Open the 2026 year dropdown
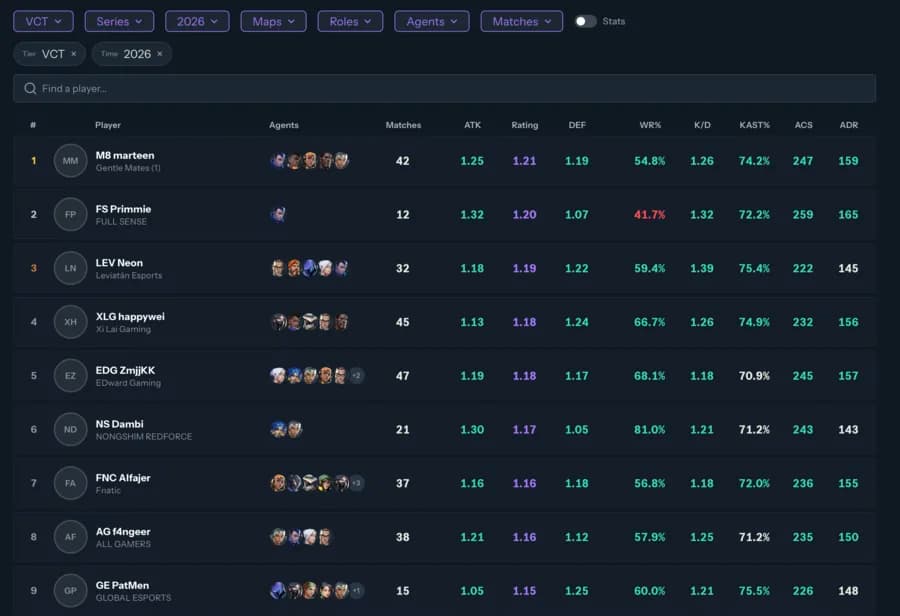The height and width of the screenshot is (616, 900). pos(197,21)
